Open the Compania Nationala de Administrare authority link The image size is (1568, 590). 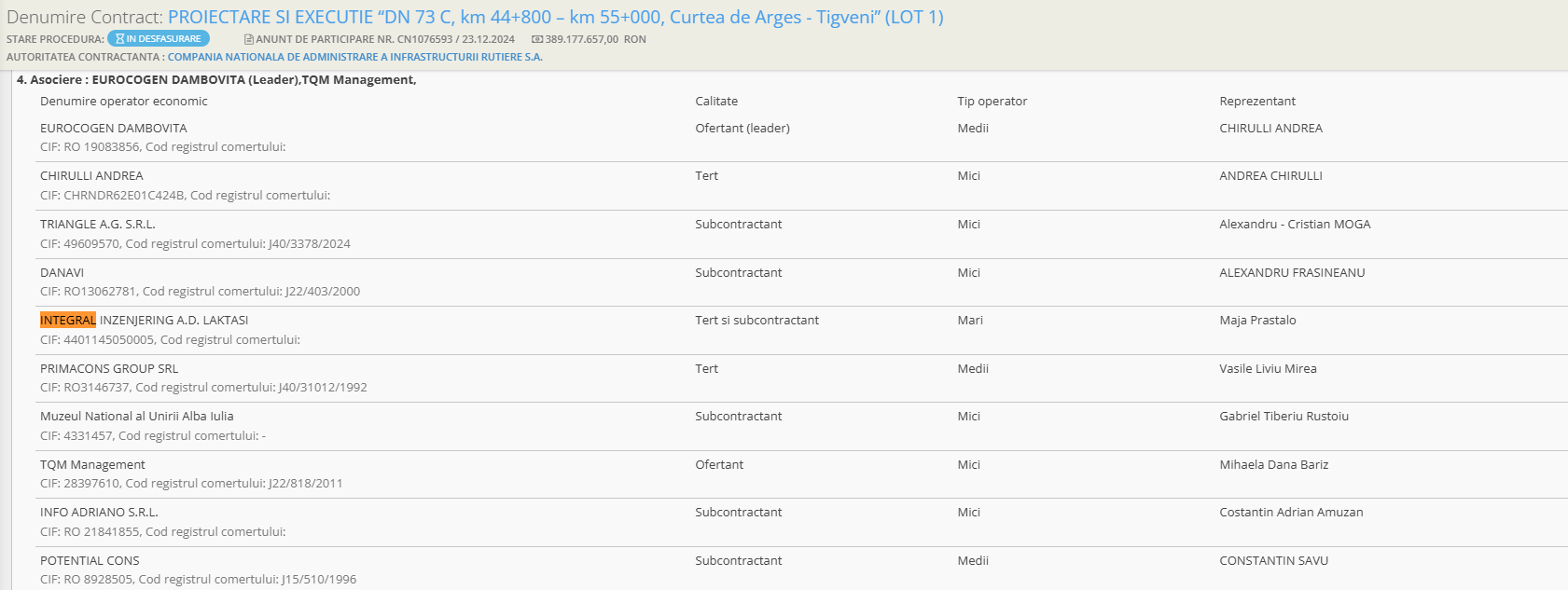click(354, 57)
